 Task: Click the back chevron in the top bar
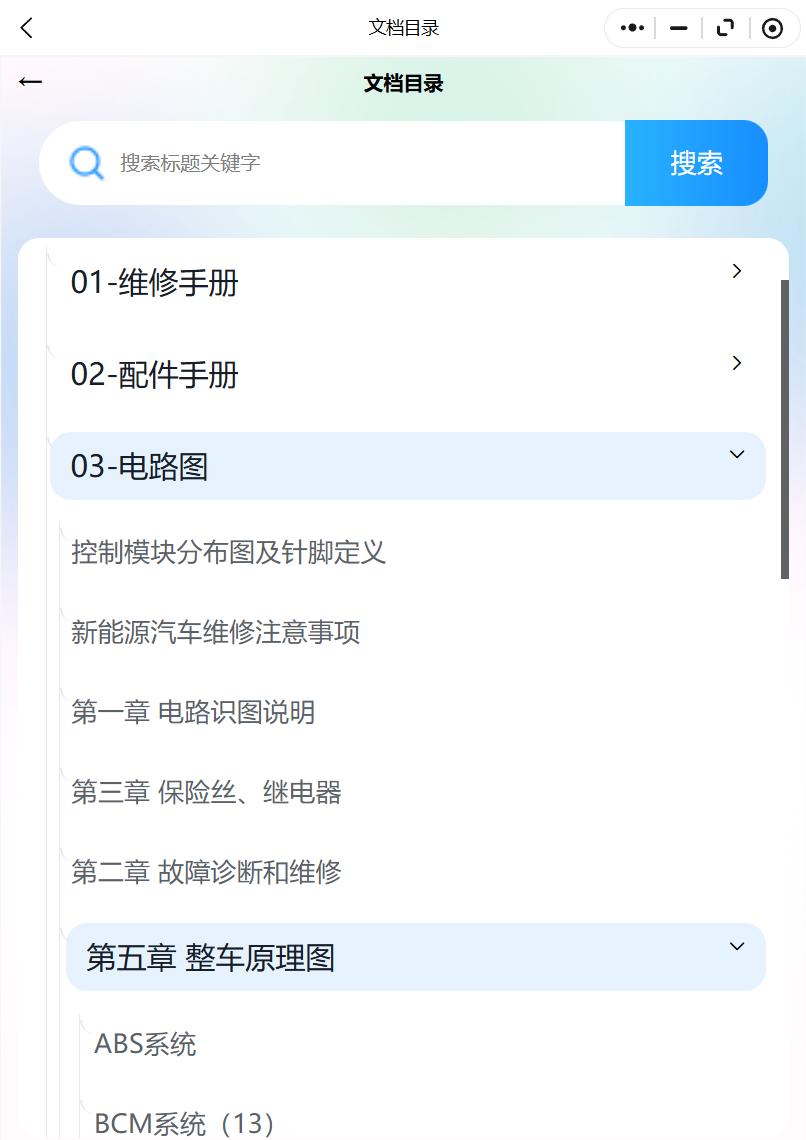point(27,28)
